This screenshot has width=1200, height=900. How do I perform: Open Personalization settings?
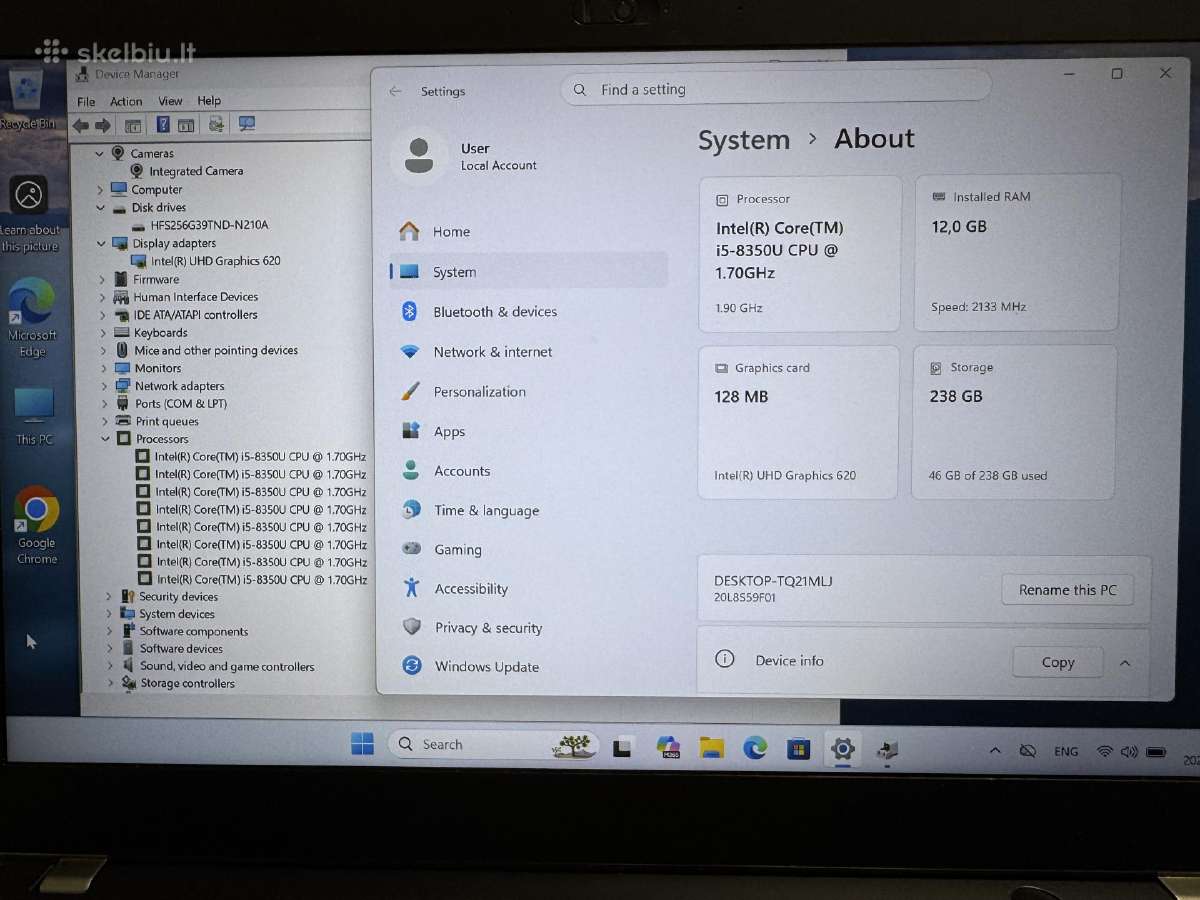tap(463, 391)
